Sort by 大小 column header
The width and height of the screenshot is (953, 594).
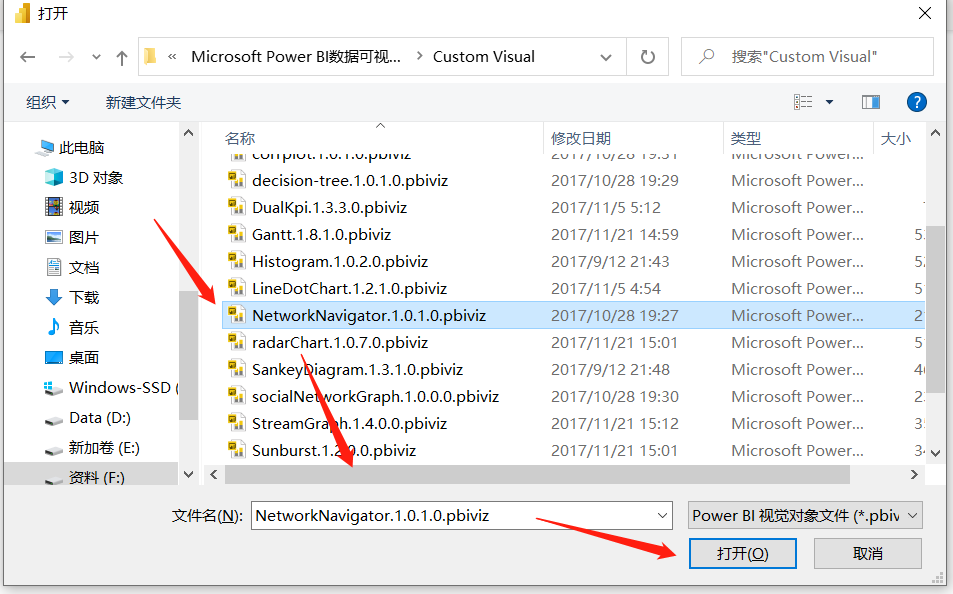[x=896, y=139]
